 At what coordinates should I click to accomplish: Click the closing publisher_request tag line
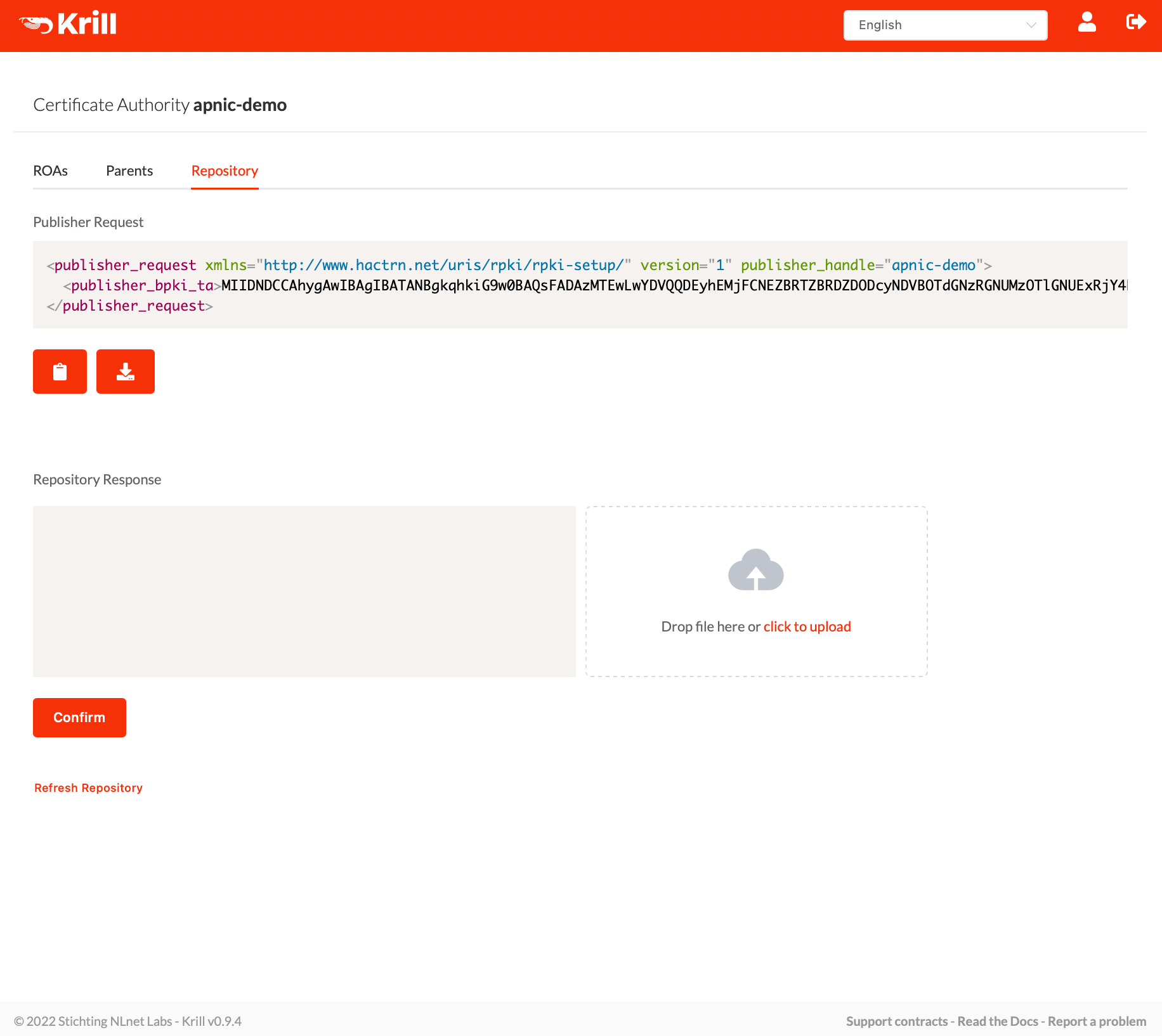click(x=130, y=306)
